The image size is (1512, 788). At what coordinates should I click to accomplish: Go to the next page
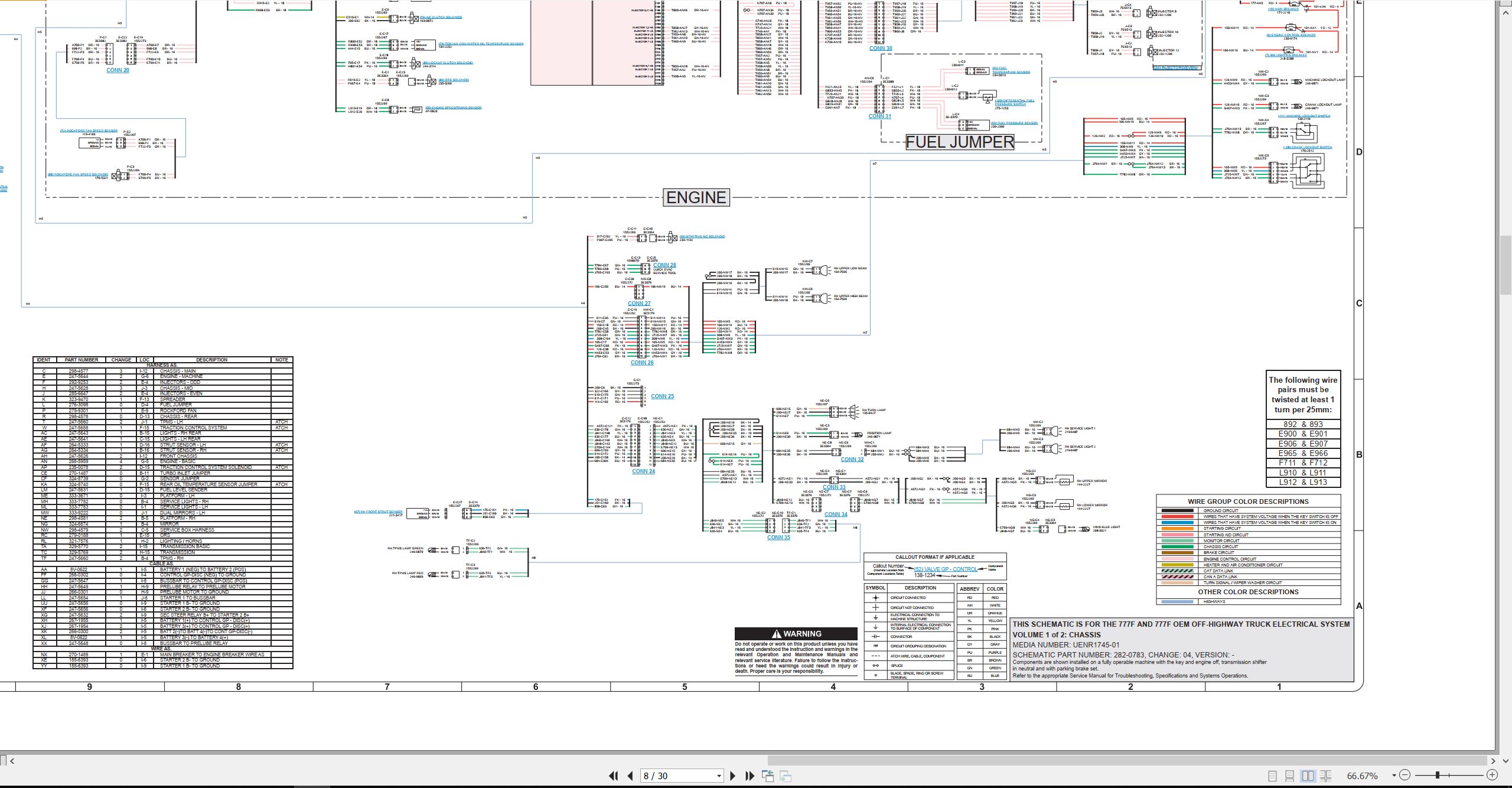(733, 776)
